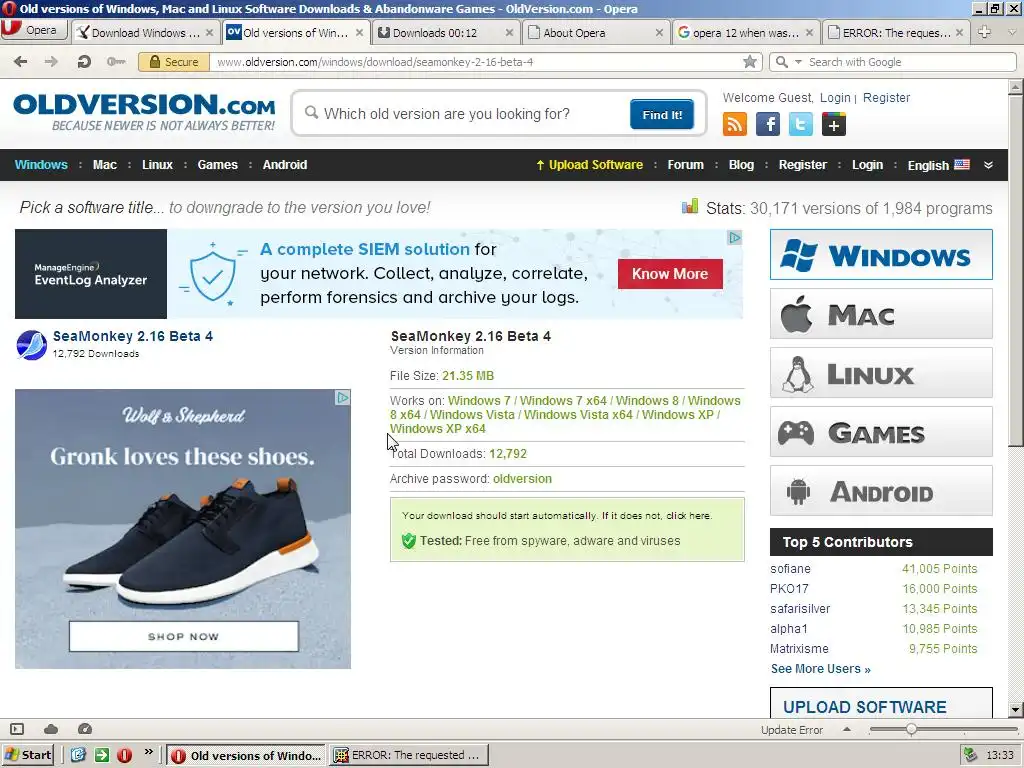This screenshot has height=768, width=1024.
Task: Click SHOP NOW in the shoe ad
Action: coord(184,636)
